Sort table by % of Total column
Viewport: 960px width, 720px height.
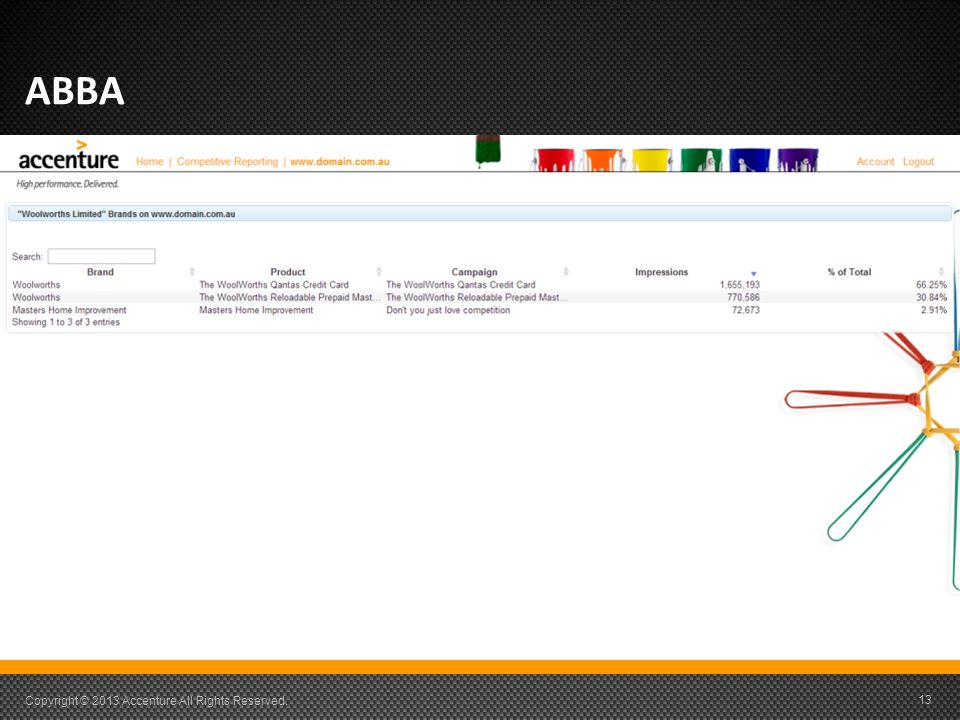[849, 272]
